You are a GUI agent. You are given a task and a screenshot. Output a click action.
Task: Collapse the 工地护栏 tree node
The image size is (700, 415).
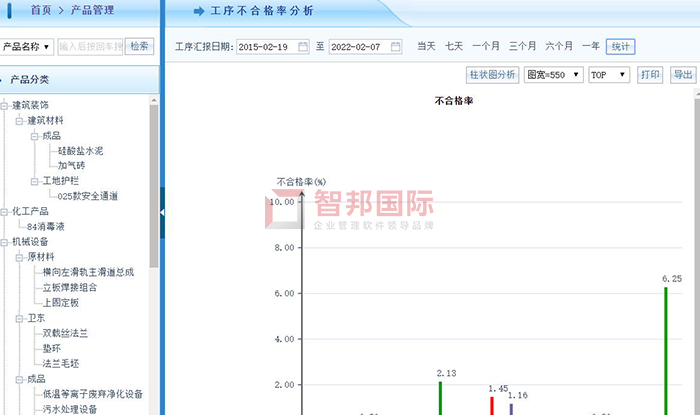point(35,181)
